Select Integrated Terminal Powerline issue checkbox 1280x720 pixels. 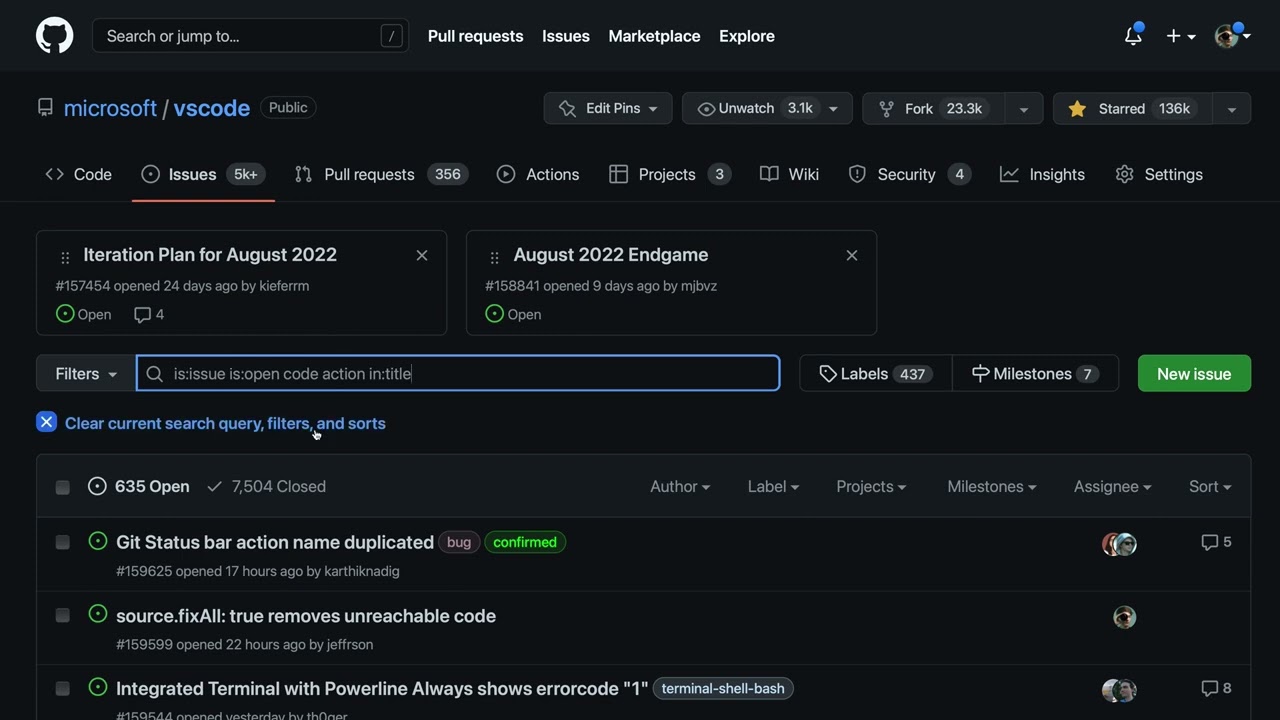tap(63, 688)
